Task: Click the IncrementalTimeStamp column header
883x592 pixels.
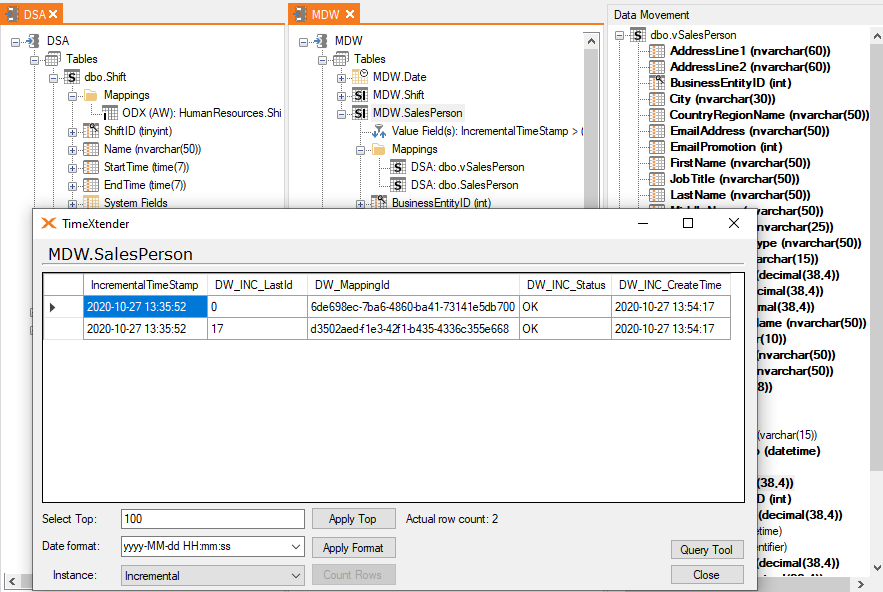Action: [x=145, y=285]
